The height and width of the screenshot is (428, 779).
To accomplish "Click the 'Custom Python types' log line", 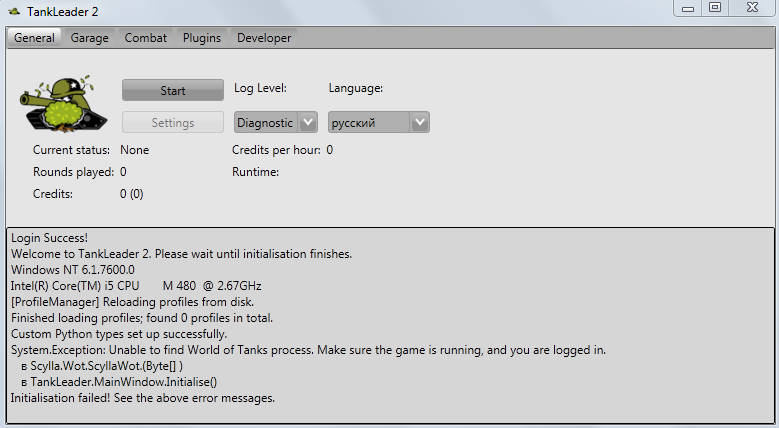I will point(119,334).
